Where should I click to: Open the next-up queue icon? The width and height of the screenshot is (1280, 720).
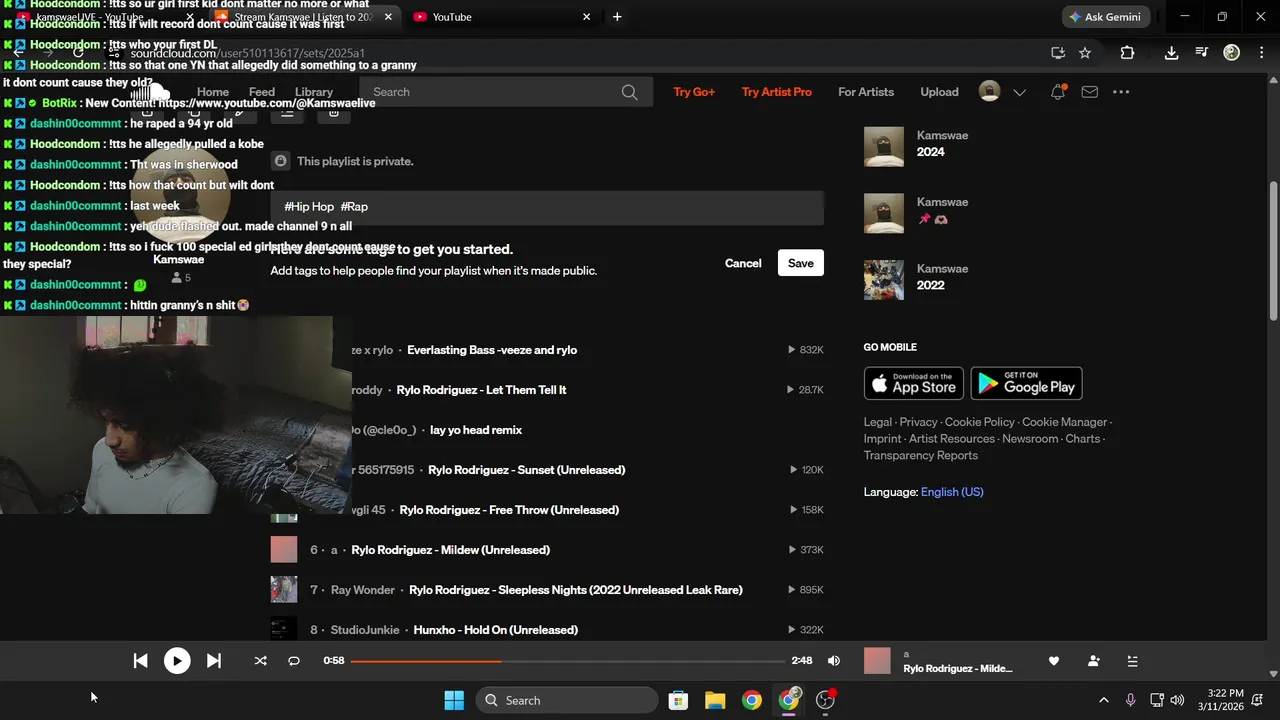[x=1132, y=661]
